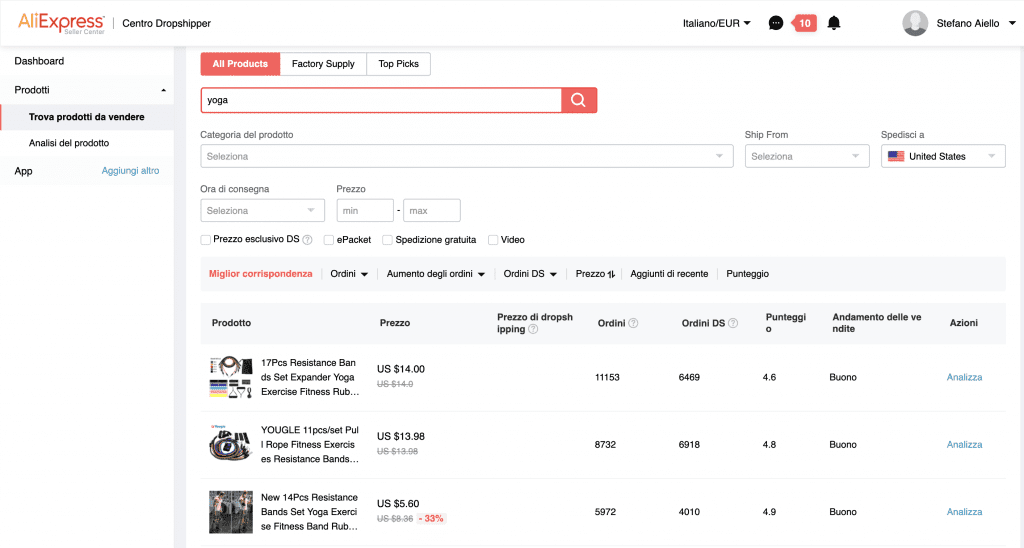The image size is (1024, 548).
Task: Expand the Ordini DS sort dropdown
Action: [530, 274]
